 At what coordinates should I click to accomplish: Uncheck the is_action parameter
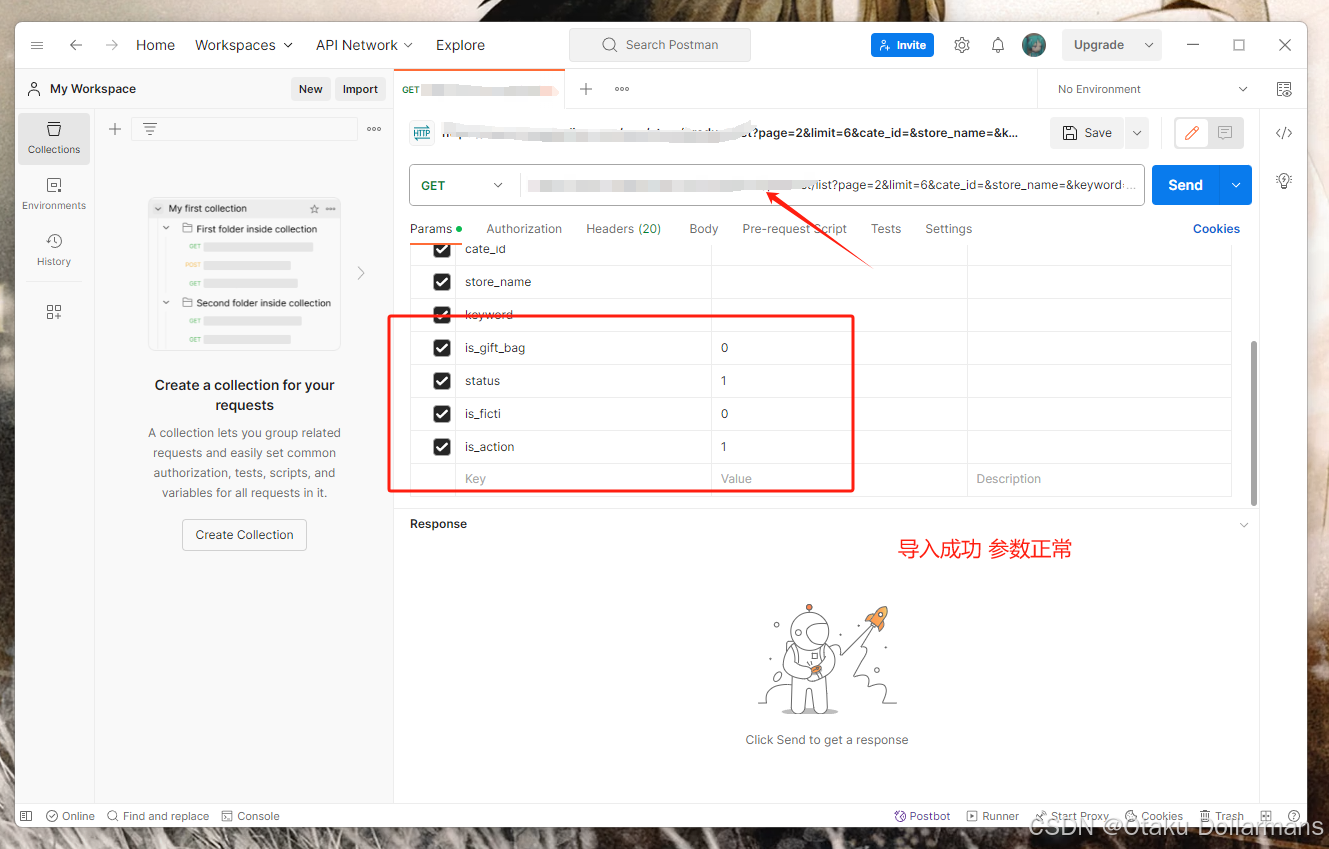click(x=441, y=446)
